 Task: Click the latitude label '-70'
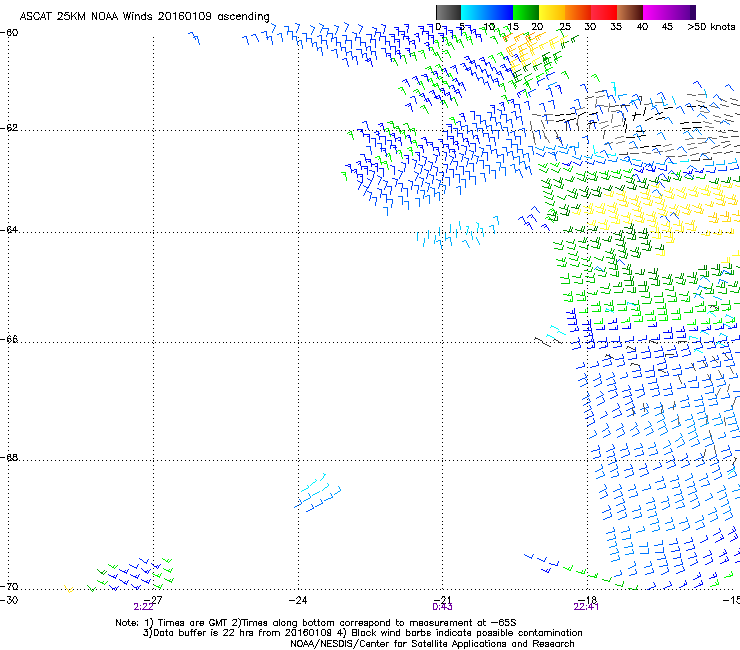point(9,587)
